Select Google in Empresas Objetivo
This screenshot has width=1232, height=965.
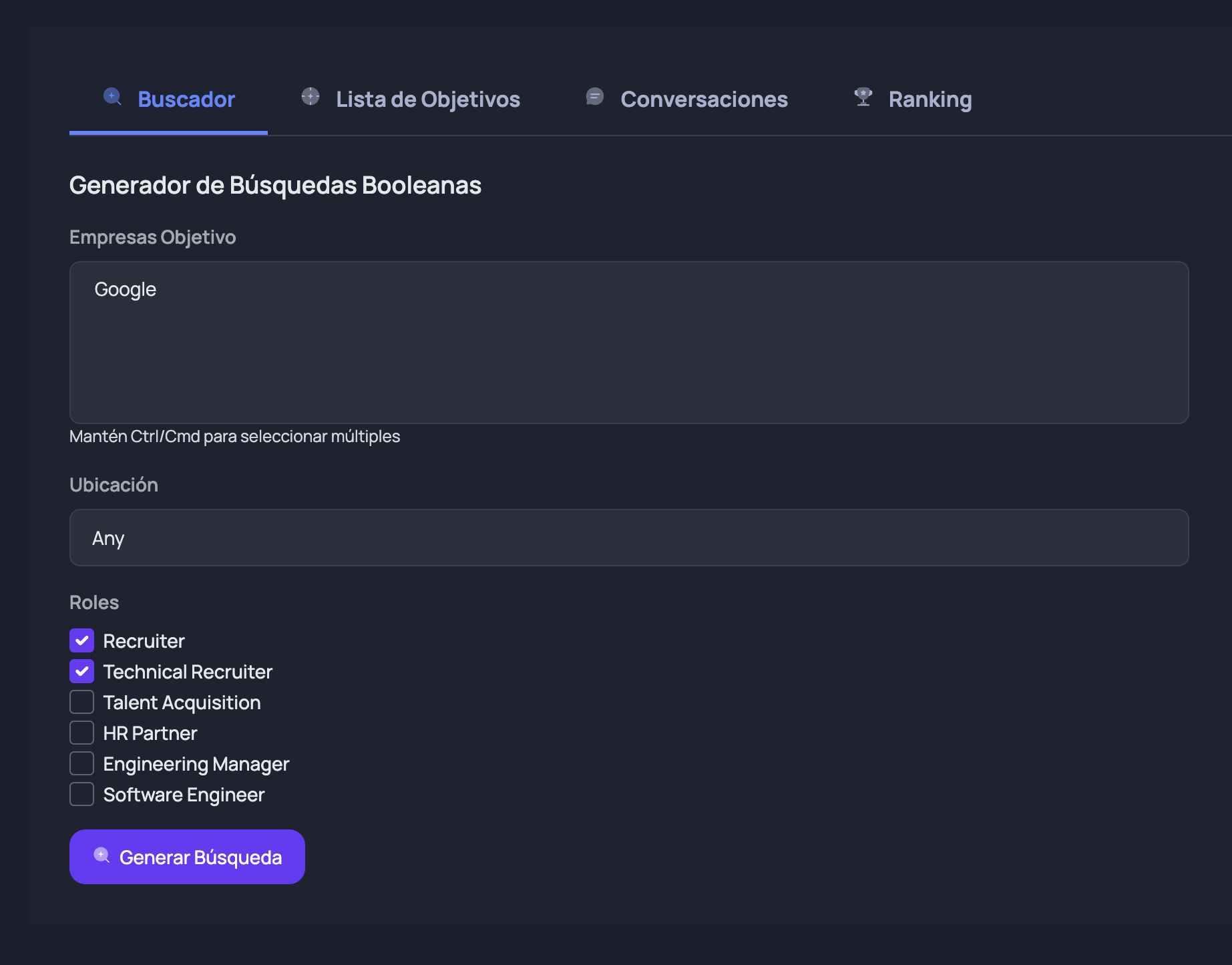[x=126, y=288]
